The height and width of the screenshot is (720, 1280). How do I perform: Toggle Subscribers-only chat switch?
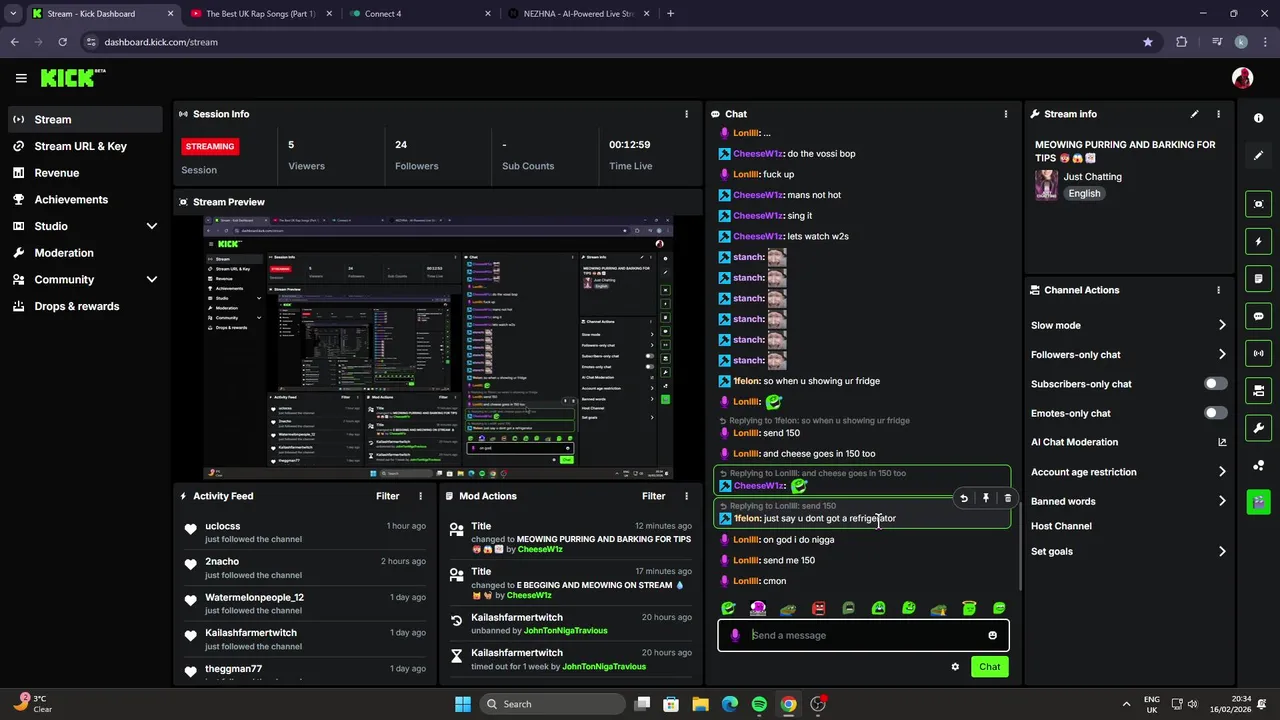[1216, 384]
